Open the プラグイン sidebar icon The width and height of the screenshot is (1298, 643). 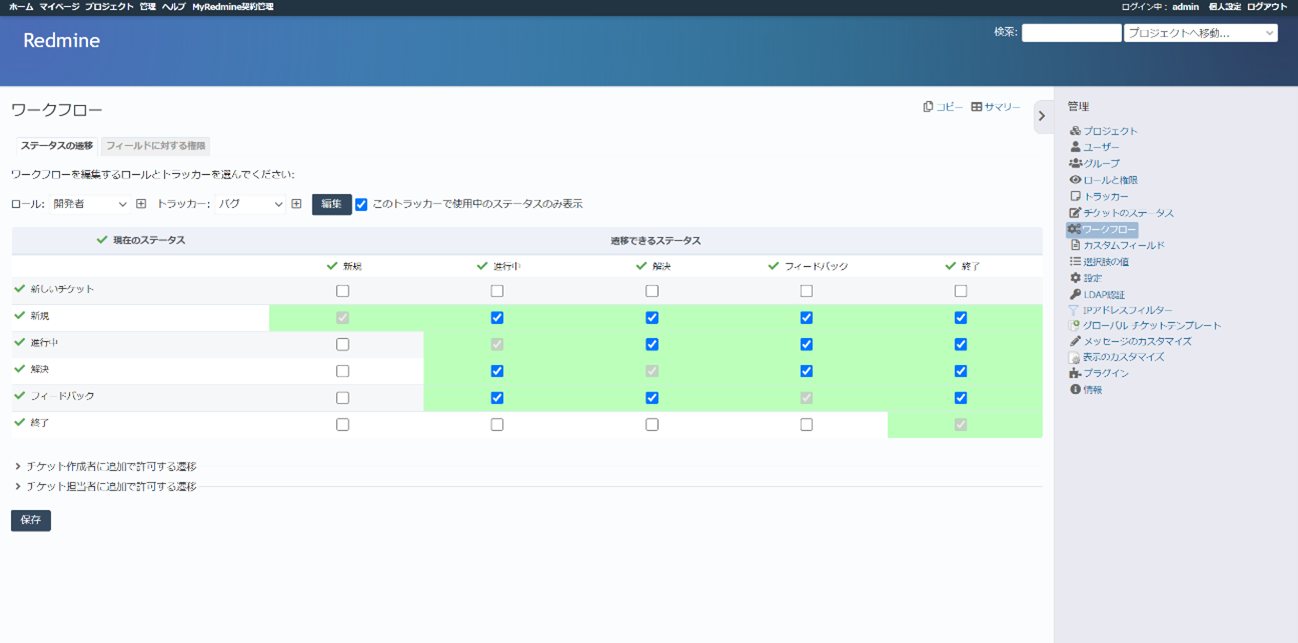1075,372
